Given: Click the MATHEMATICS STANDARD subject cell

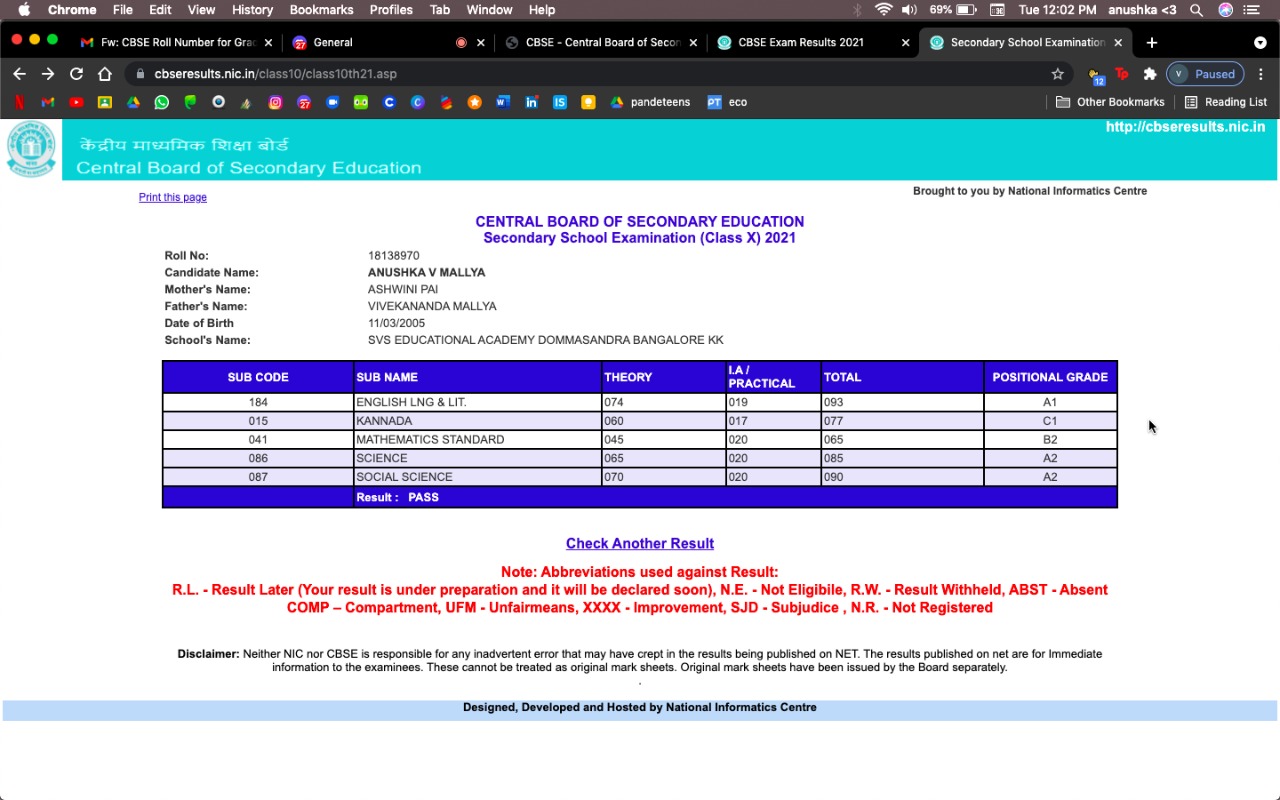Looking at the screenshot, I should click(477, 440).
